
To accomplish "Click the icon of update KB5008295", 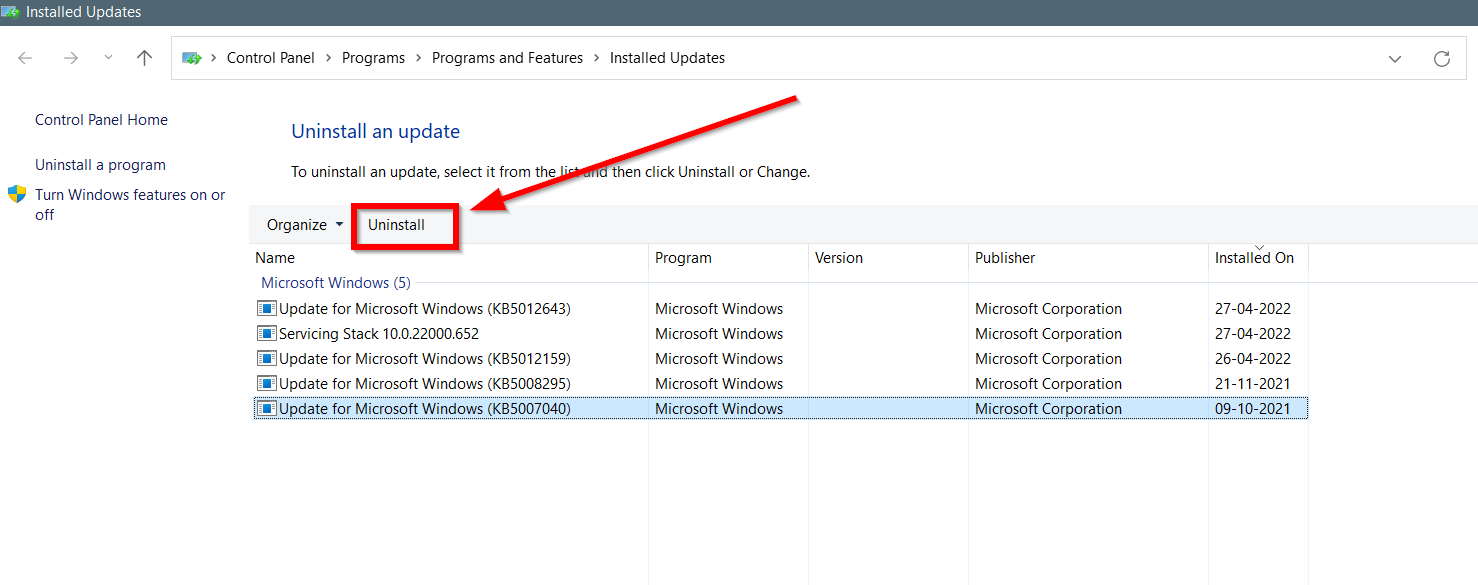I will (x=266, y=384).
